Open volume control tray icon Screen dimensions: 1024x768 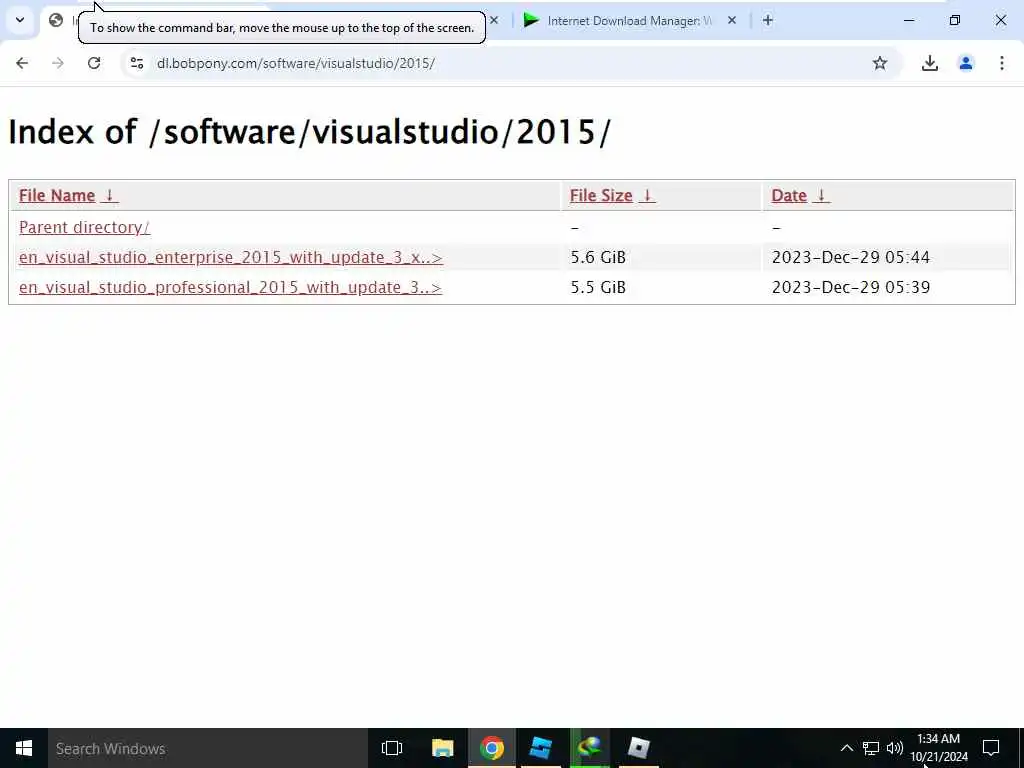895,748
